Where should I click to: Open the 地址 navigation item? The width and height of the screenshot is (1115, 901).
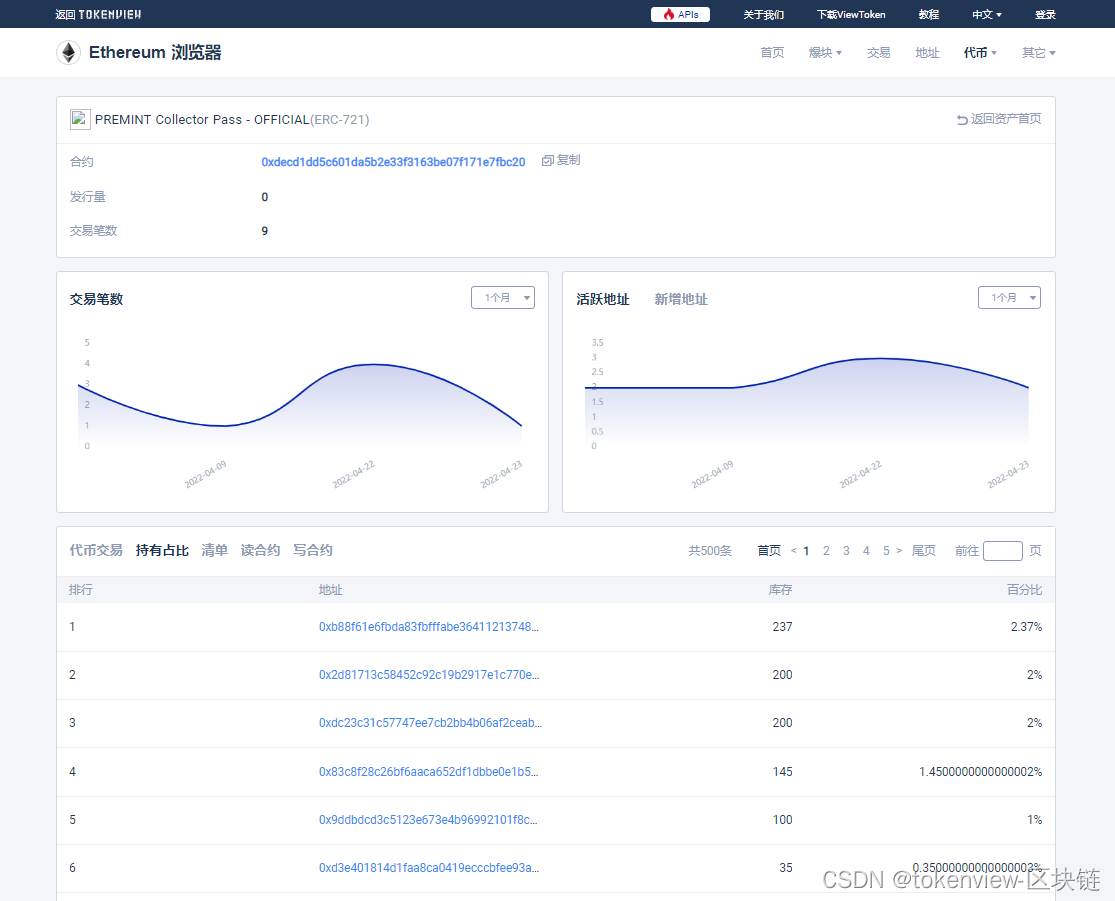[927, 53]
